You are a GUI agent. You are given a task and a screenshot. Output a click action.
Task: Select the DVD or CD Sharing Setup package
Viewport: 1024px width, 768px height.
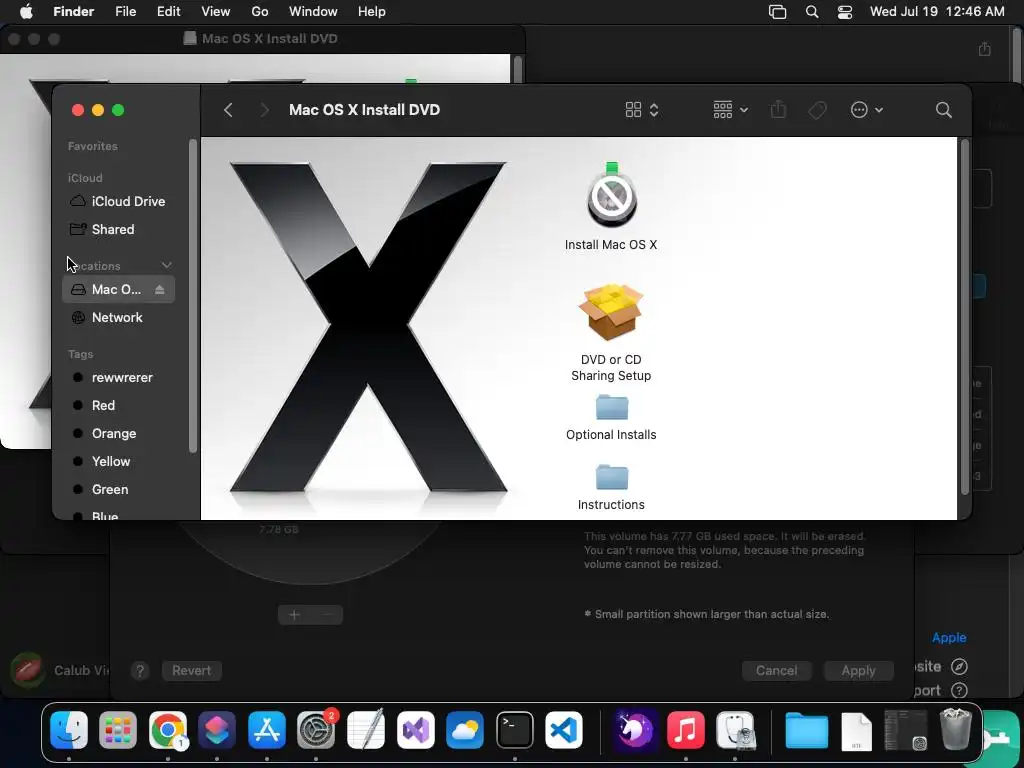pos(611,332)
